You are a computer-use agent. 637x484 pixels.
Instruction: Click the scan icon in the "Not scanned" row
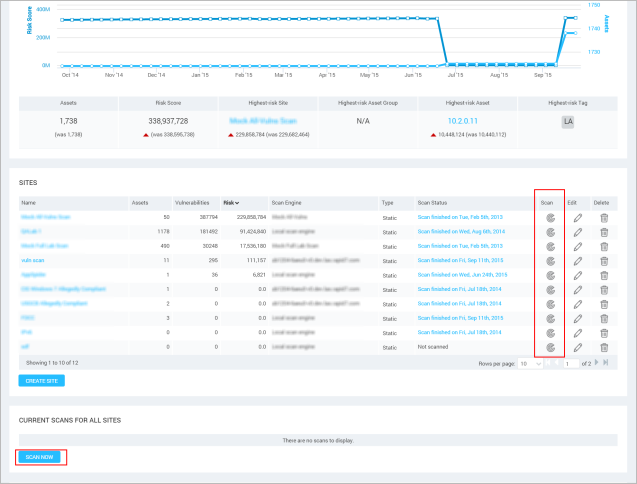click(549, 347)
